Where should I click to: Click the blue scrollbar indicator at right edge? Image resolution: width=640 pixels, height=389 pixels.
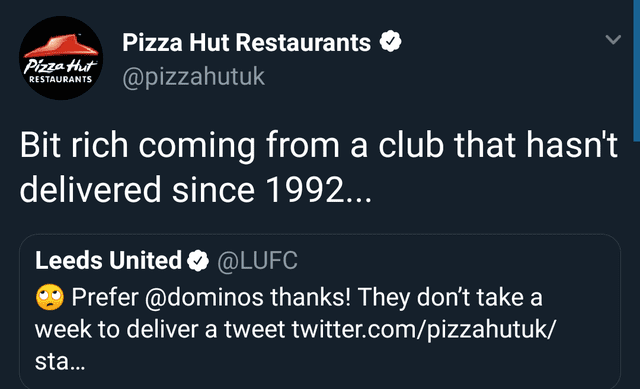(x=636, y=71)
